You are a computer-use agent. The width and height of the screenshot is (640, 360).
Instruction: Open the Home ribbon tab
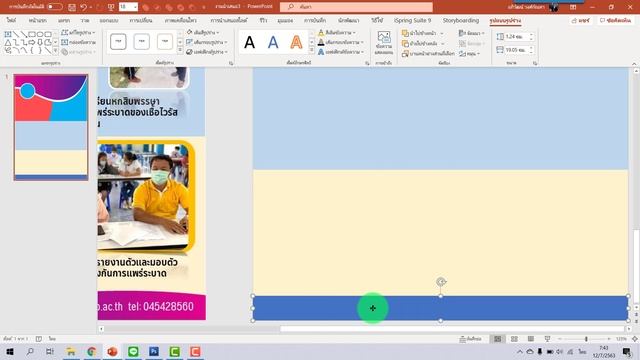[x=38, y=20]
